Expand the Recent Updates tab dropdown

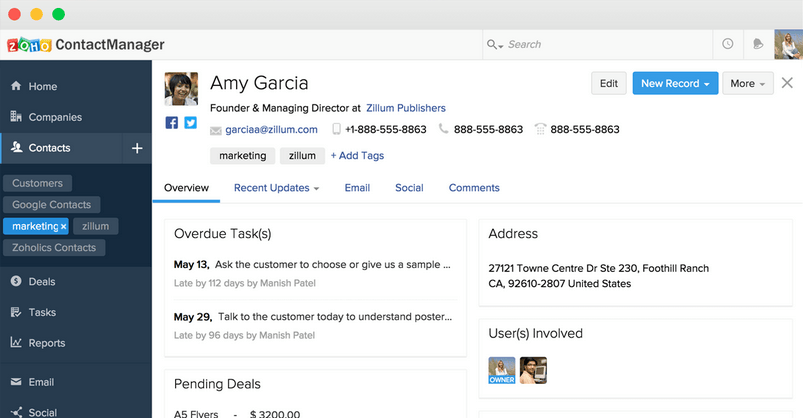(316, 188)
